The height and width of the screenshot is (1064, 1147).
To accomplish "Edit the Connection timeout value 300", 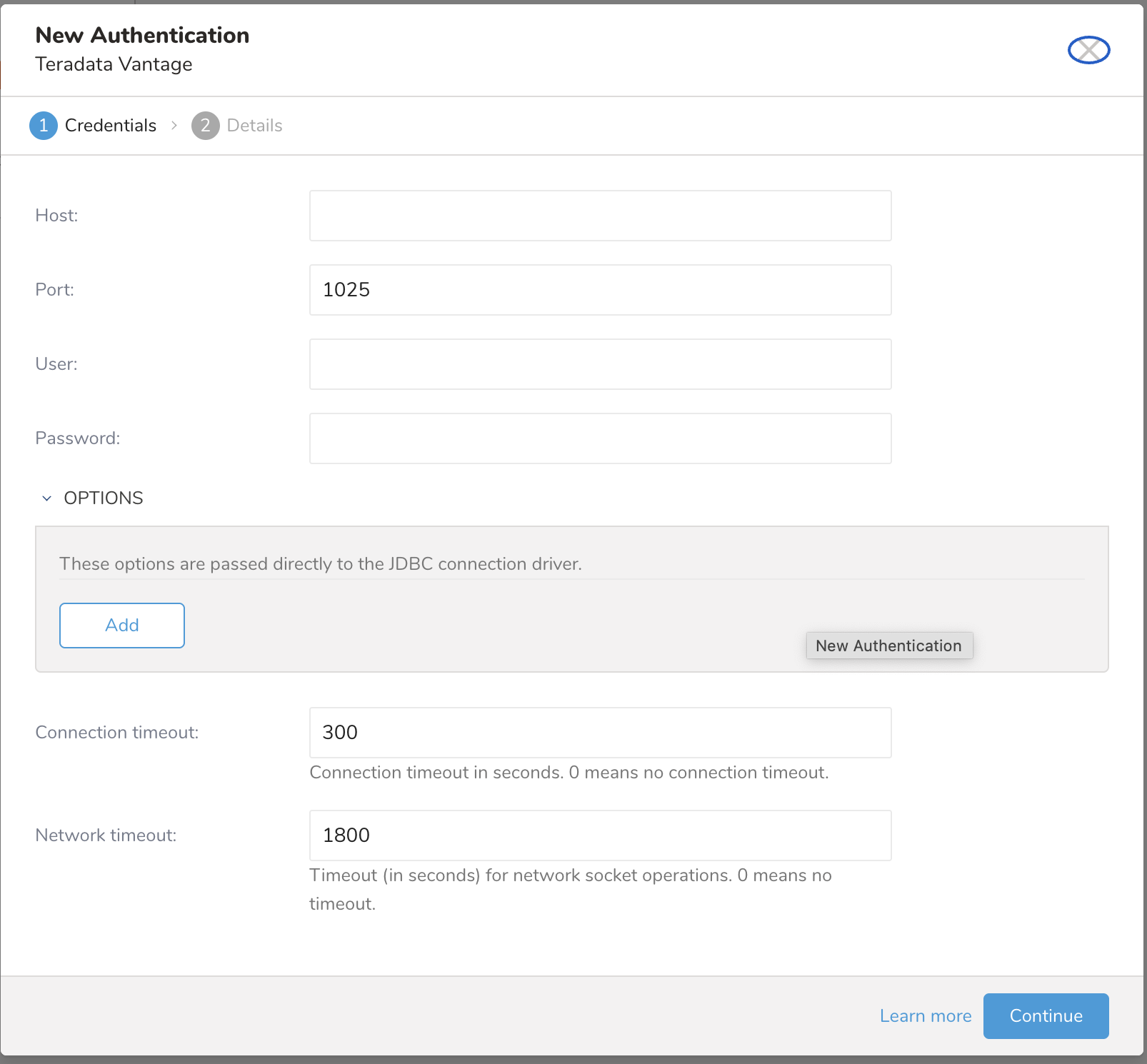I will (600, 733).
